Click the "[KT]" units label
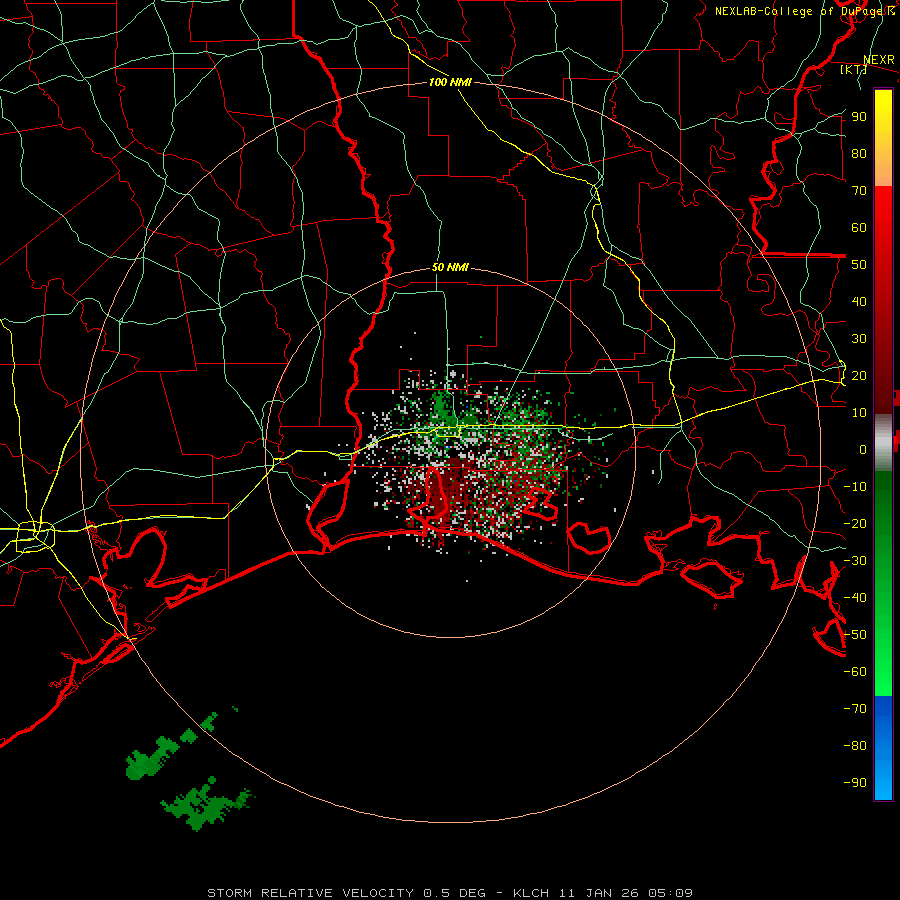The width and height of the screenshot is (900, 900). pyautogui.click(x=853, y=69)
